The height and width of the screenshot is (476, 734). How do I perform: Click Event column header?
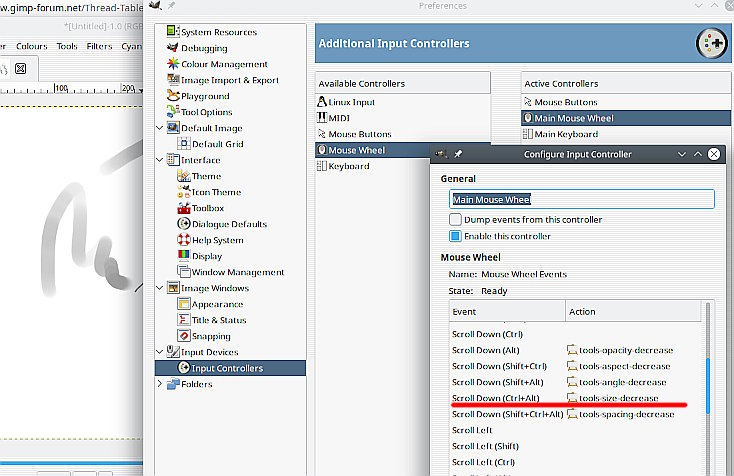coord(507,311)
